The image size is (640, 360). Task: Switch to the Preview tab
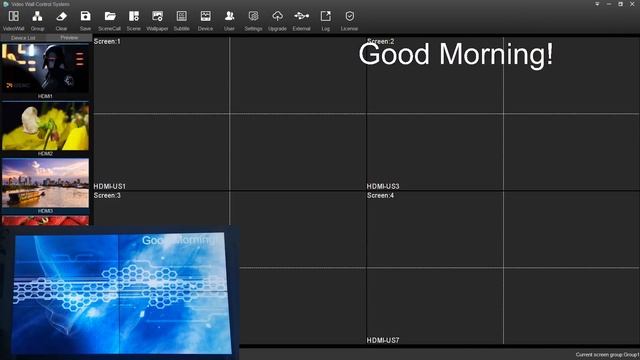point(69,38)
